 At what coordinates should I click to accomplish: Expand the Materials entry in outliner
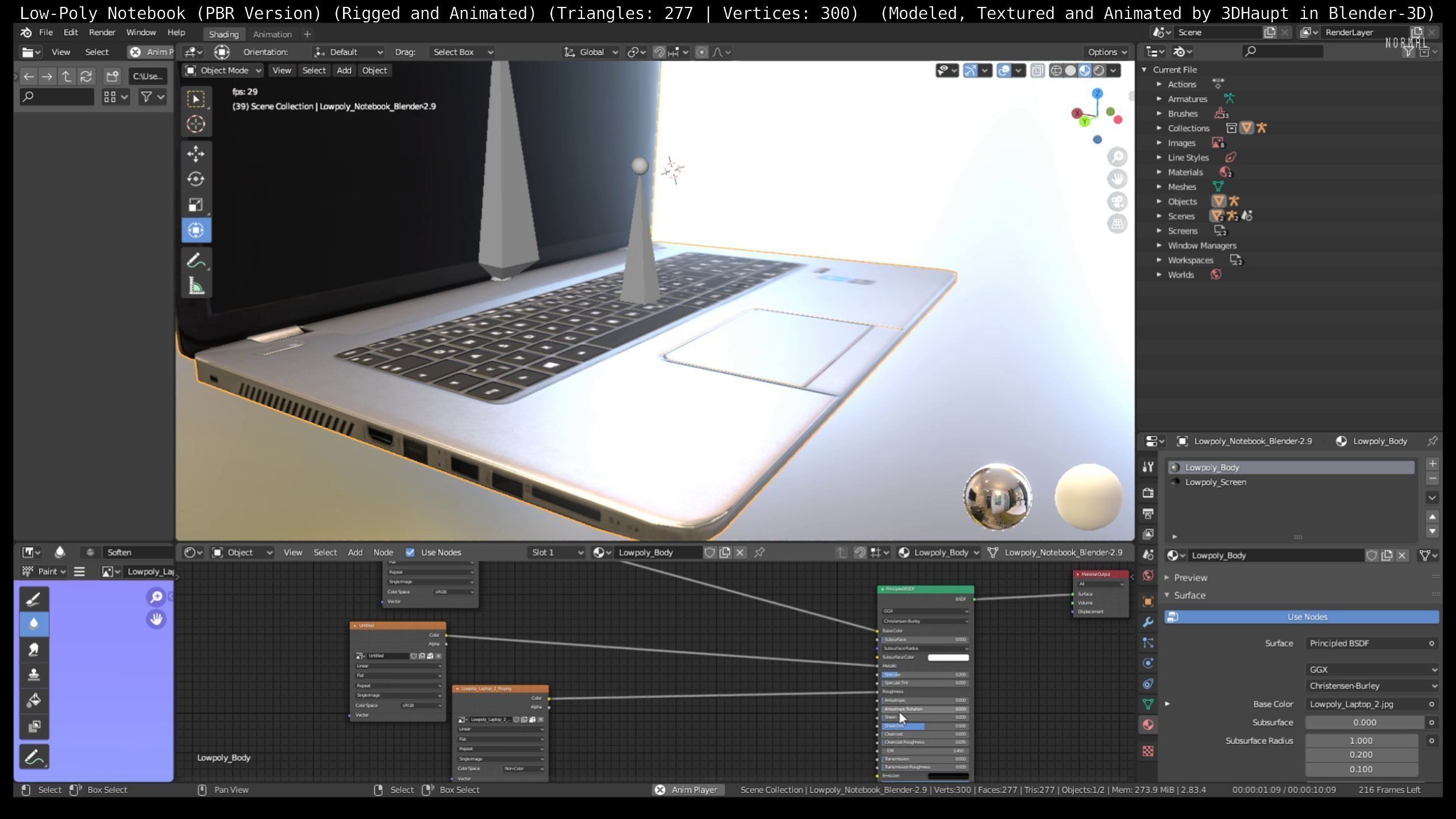[x=1160, y=172]
